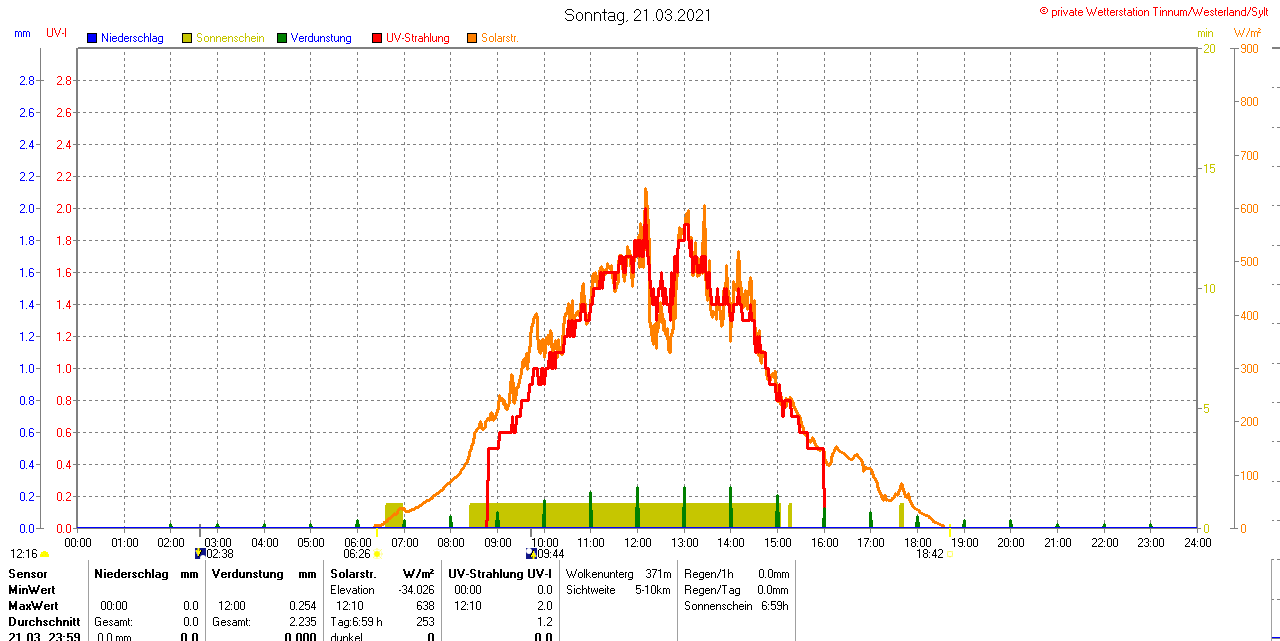Click the yellow sunset marker at 18:42
Viewport: 1280px width, 641px height.
[950, 553]
